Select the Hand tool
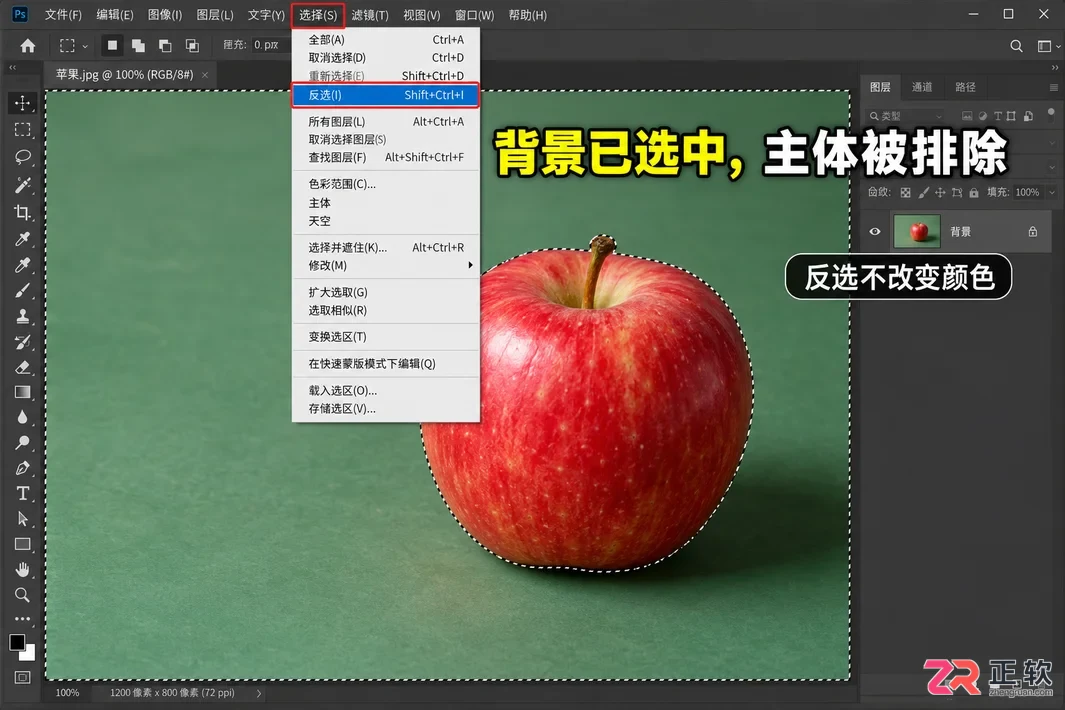1065x710 pixels. (22, 569)
